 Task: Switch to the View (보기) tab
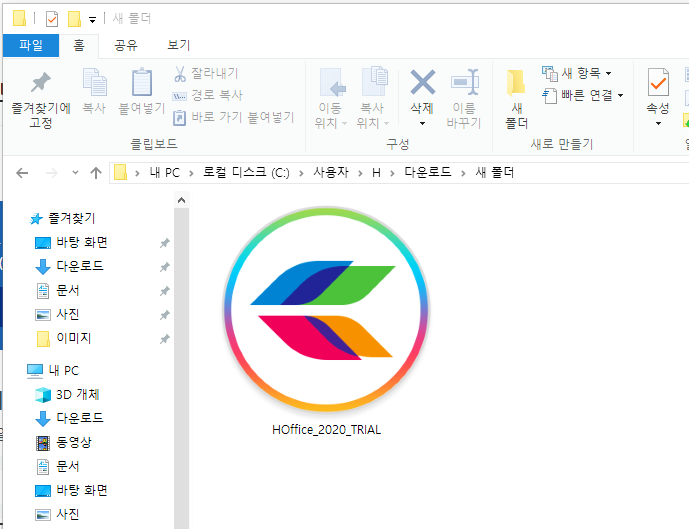coord(178,45)
